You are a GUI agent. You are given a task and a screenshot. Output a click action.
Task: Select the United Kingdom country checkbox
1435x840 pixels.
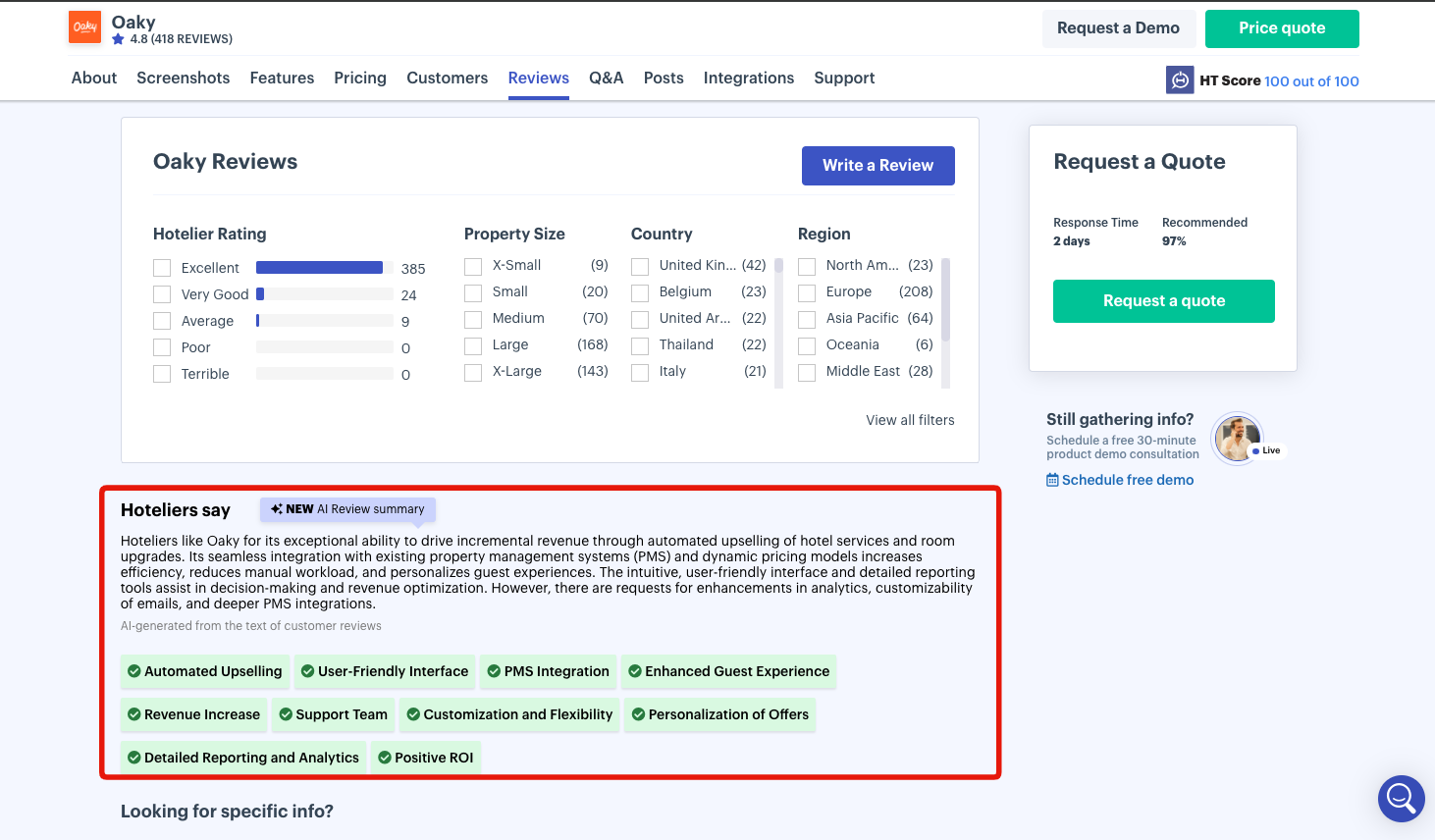tap(640, 266)
